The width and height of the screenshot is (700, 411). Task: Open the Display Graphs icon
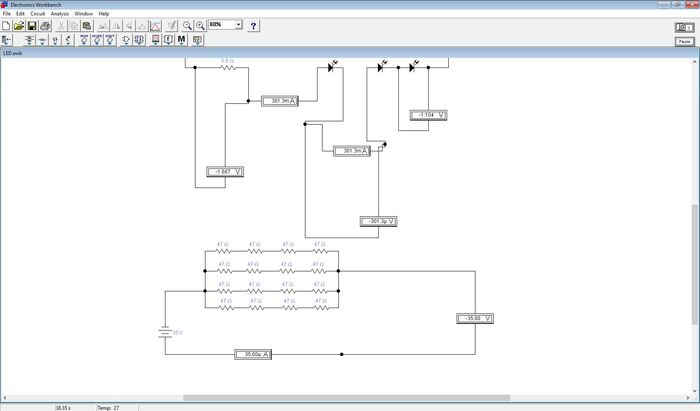point(156,25)
